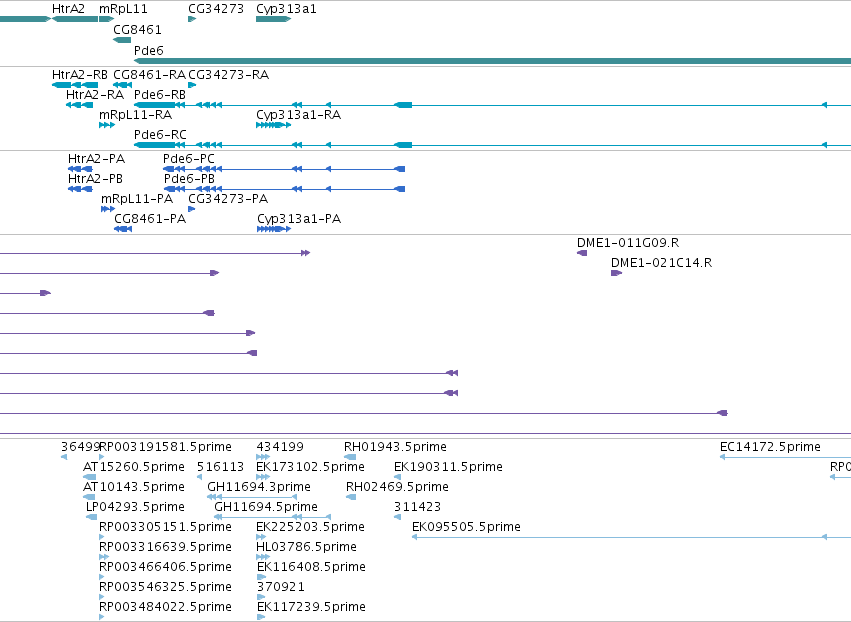
Task: Select the EK095505.5prime EST label
Action: 466,527
